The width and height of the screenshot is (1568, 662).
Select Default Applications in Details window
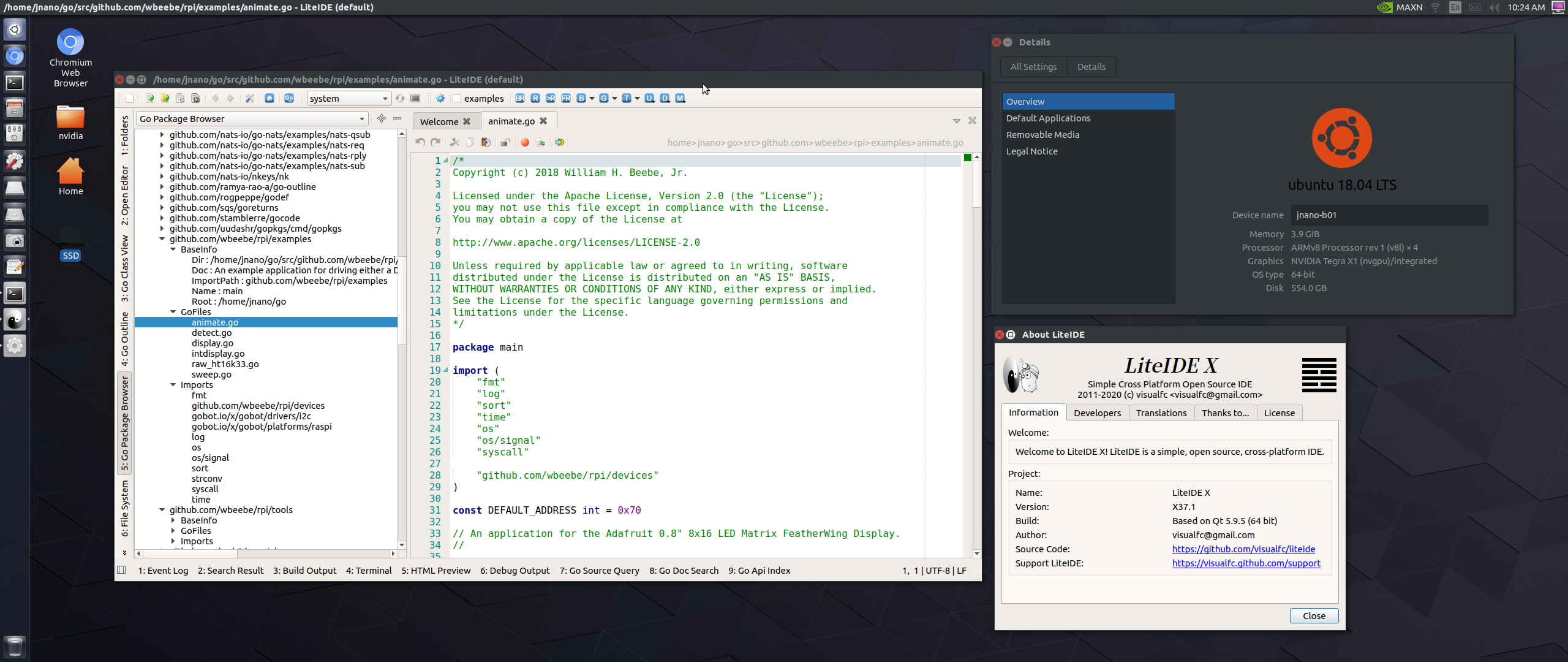pos(1088,118)
